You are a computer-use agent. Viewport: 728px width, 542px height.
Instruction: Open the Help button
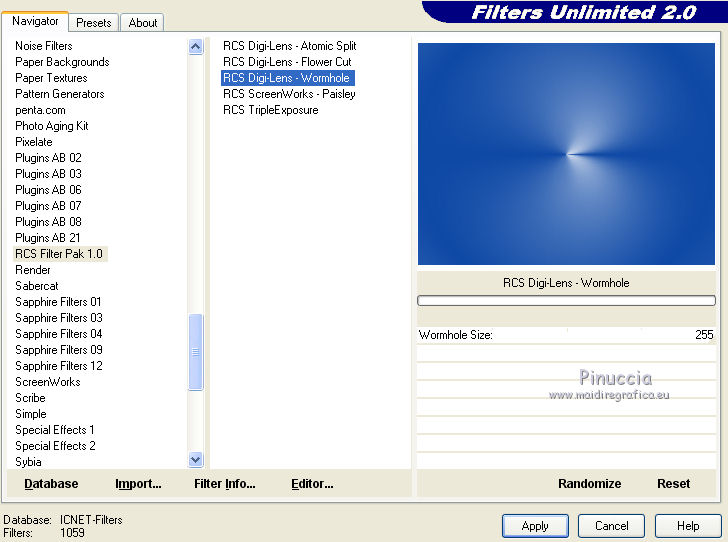coord(688,526)
